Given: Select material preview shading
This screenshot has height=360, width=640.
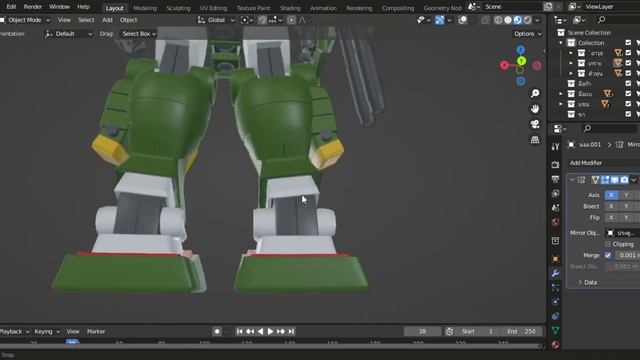Looking at the screenshot, I should 518,20.
